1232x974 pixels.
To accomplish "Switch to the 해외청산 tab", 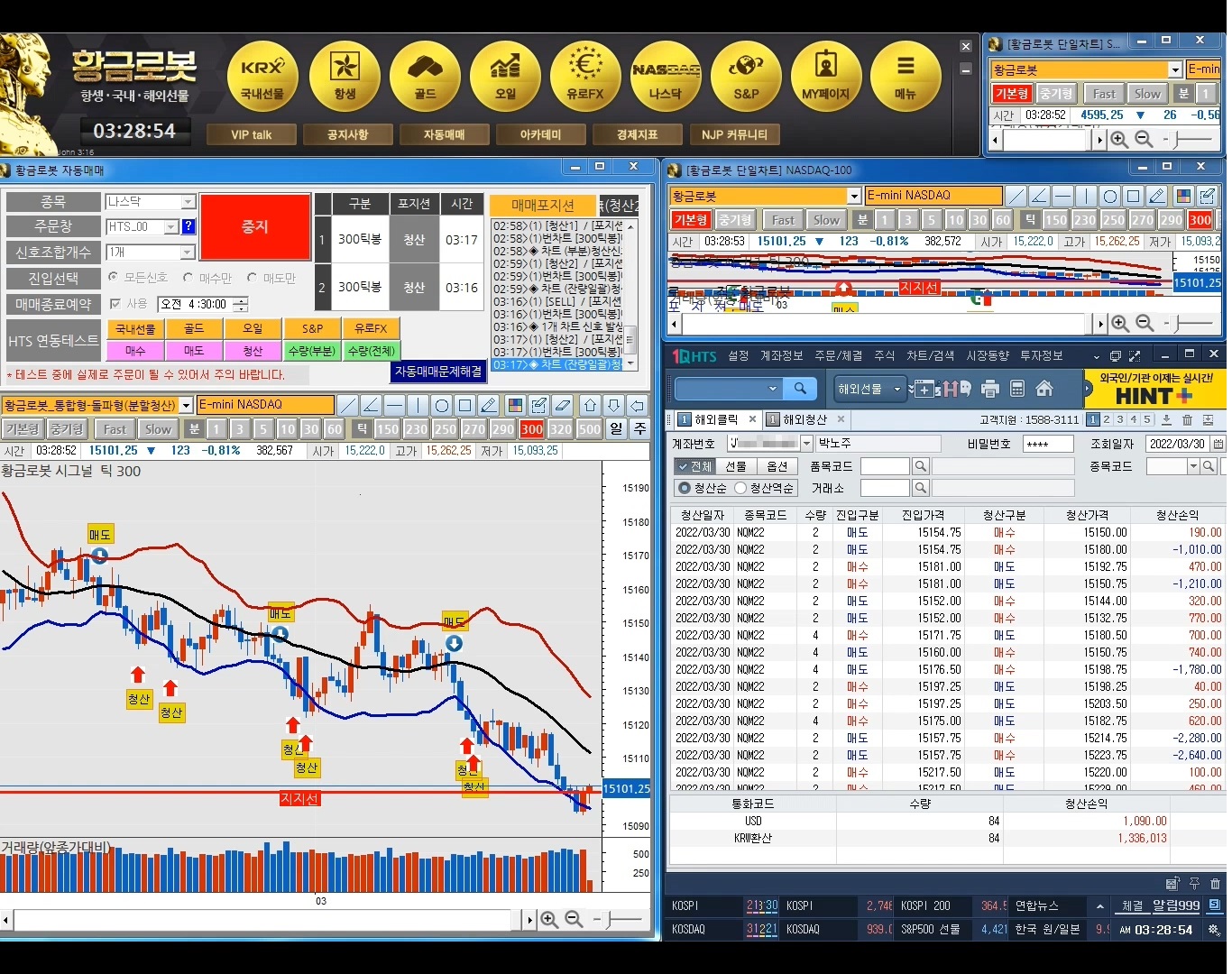I will pos(804,419).
